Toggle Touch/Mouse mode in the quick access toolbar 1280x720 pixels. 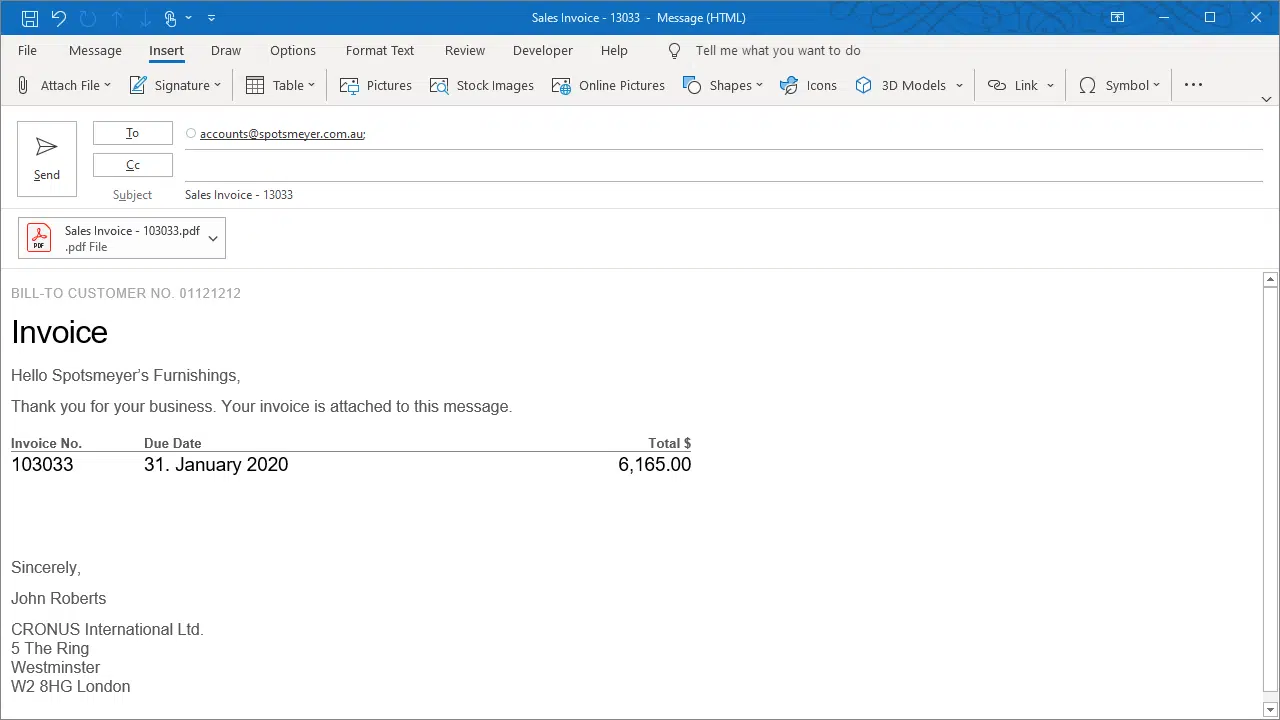point(171,18)
